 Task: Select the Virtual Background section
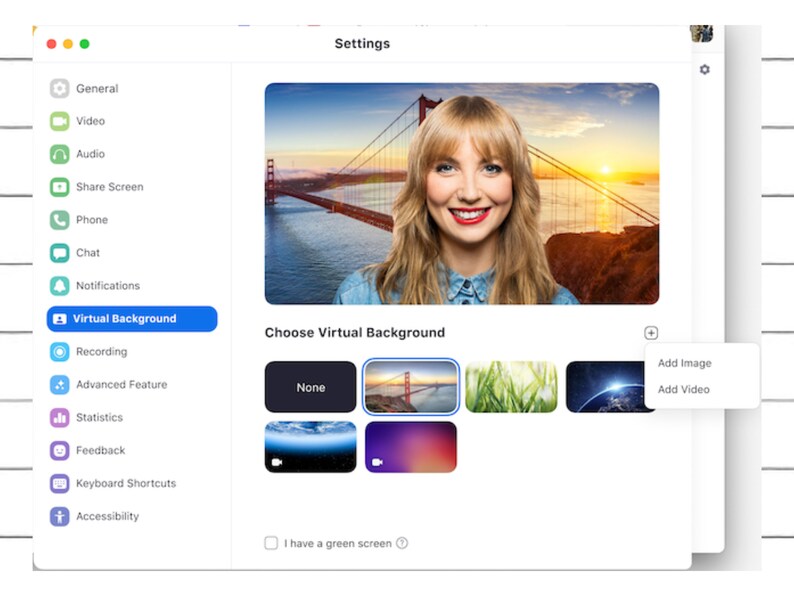tap(132, 319)
